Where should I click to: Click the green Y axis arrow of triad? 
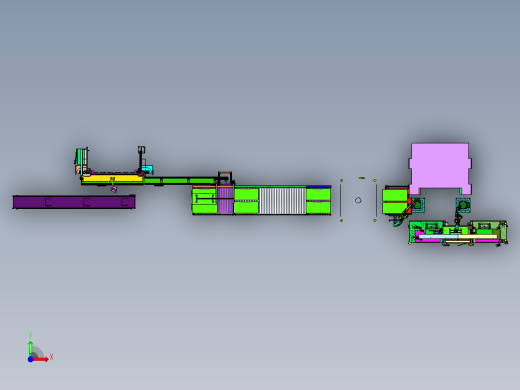coord(31,348)
